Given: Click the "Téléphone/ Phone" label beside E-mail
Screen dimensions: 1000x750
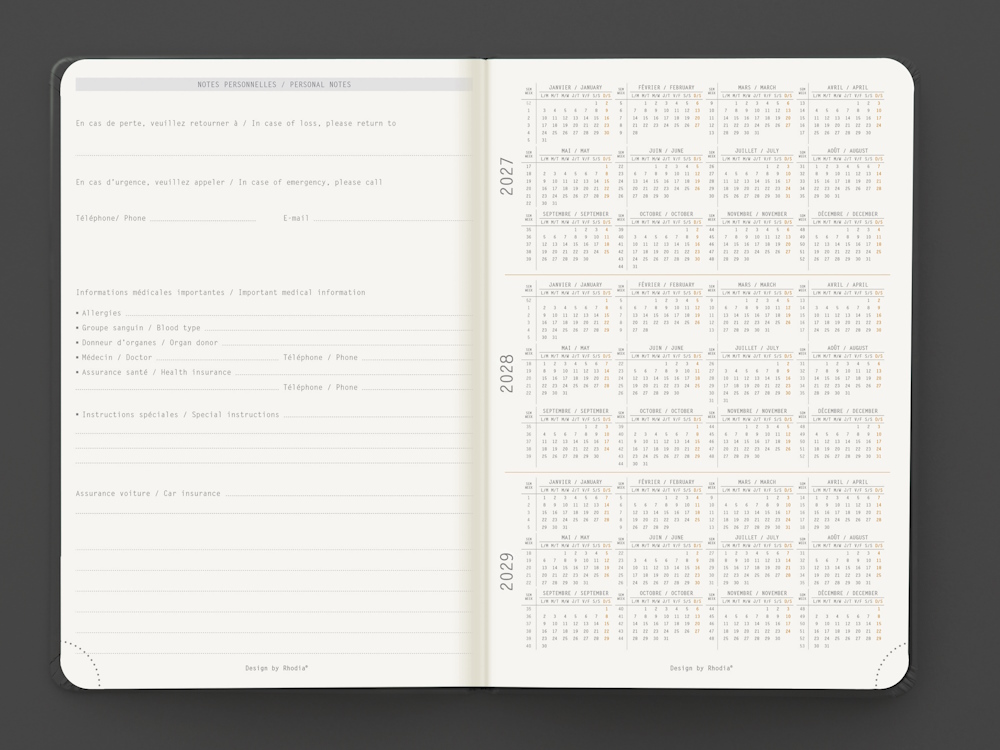Looking at the screenshot, I should coord(110,218).
